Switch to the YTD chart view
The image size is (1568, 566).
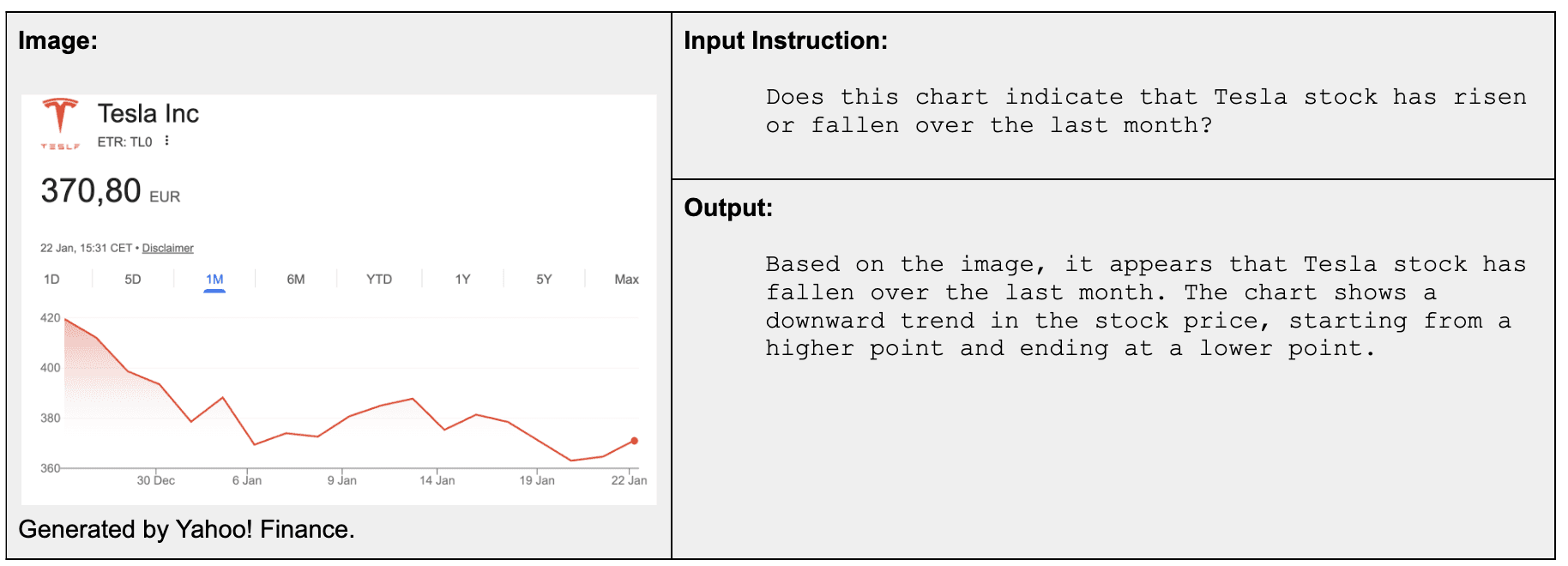378,279
